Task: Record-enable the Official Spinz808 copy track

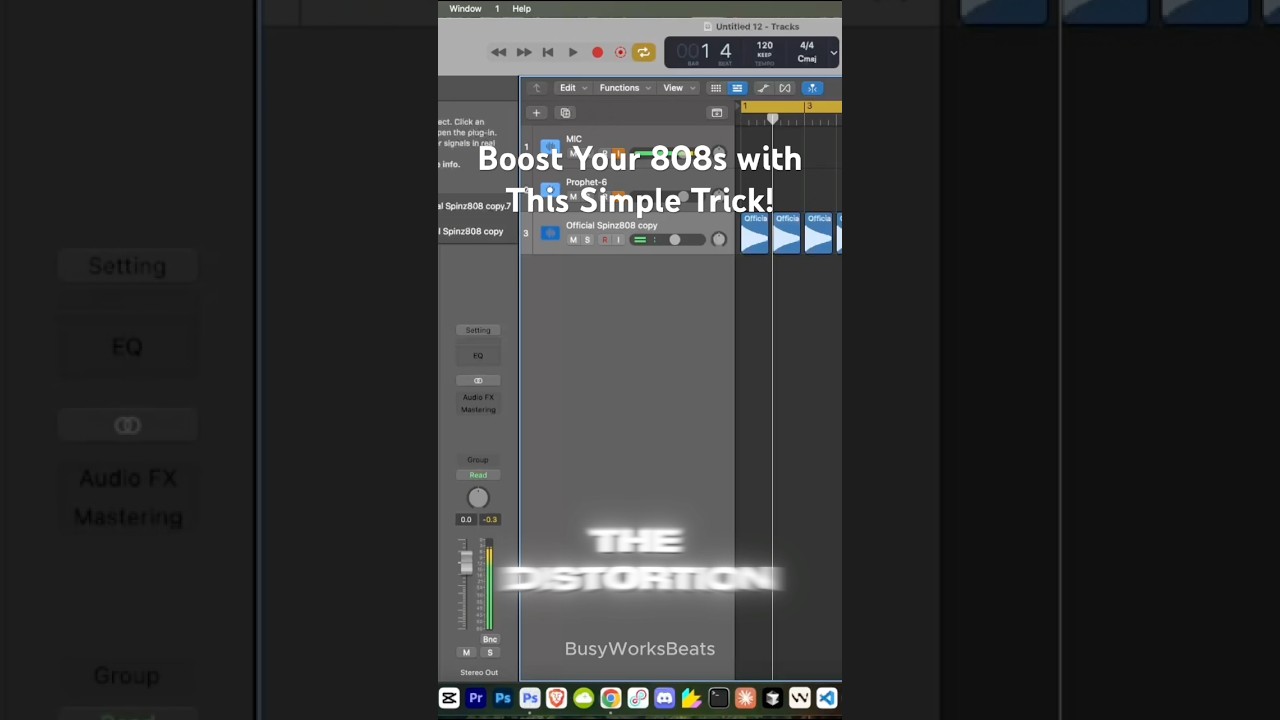Action: [x=603, y=240]
